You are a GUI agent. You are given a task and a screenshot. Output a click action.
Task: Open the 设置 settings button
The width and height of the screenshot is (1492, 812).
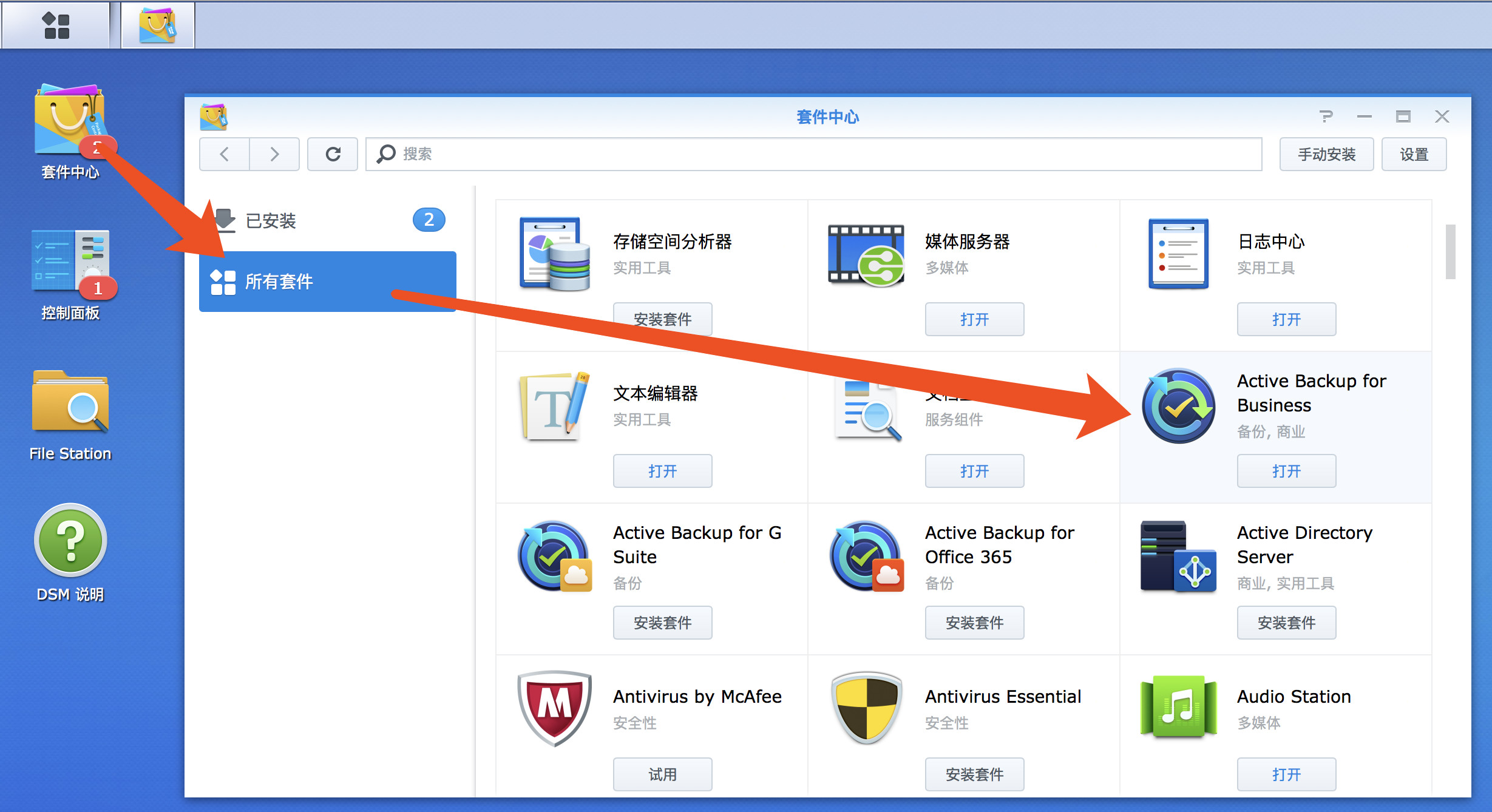[1414, 154]
